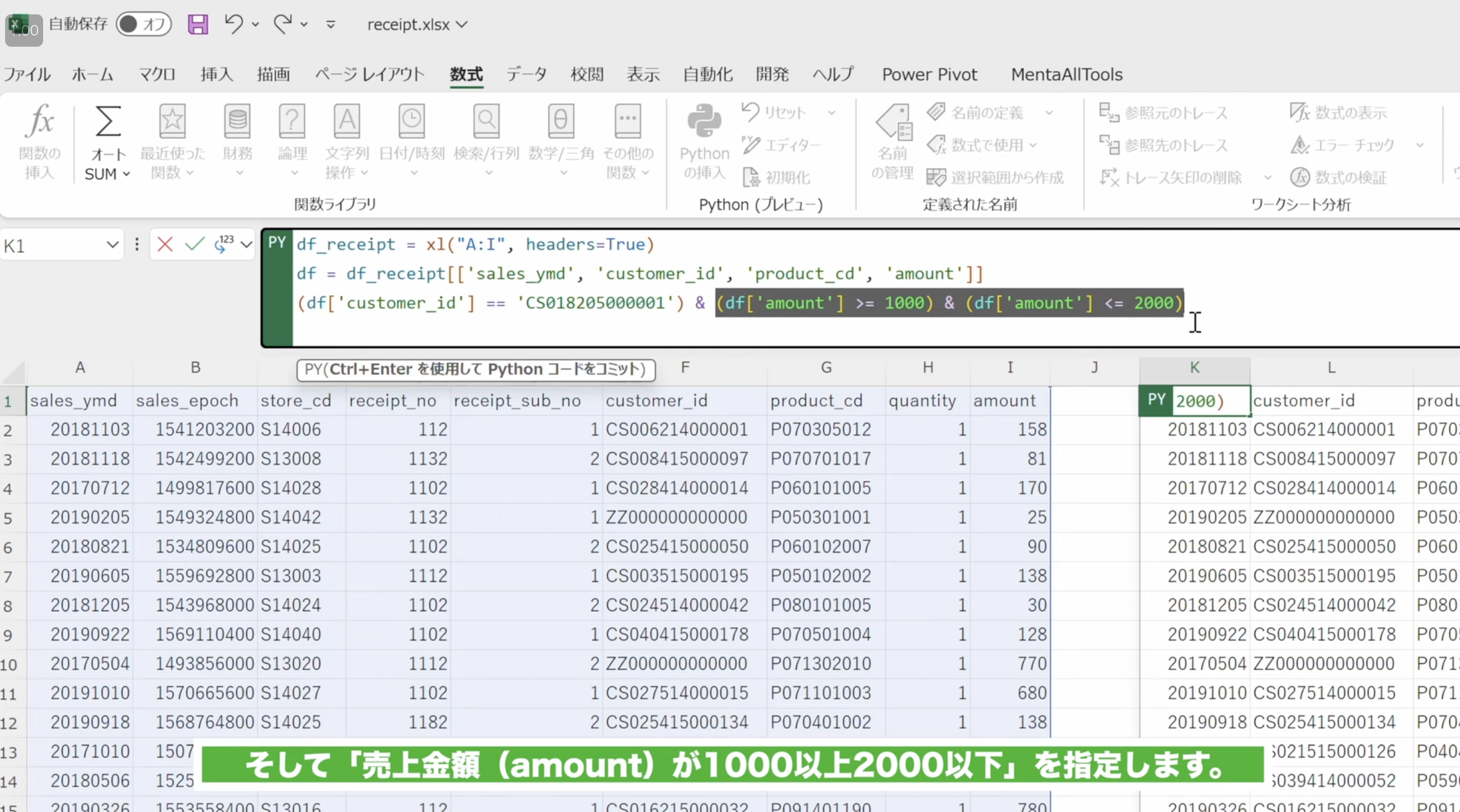The width and height of the screenshot is (1460, 812).
Task: Open the File (ファイル) tab
Action: point(27,74)
